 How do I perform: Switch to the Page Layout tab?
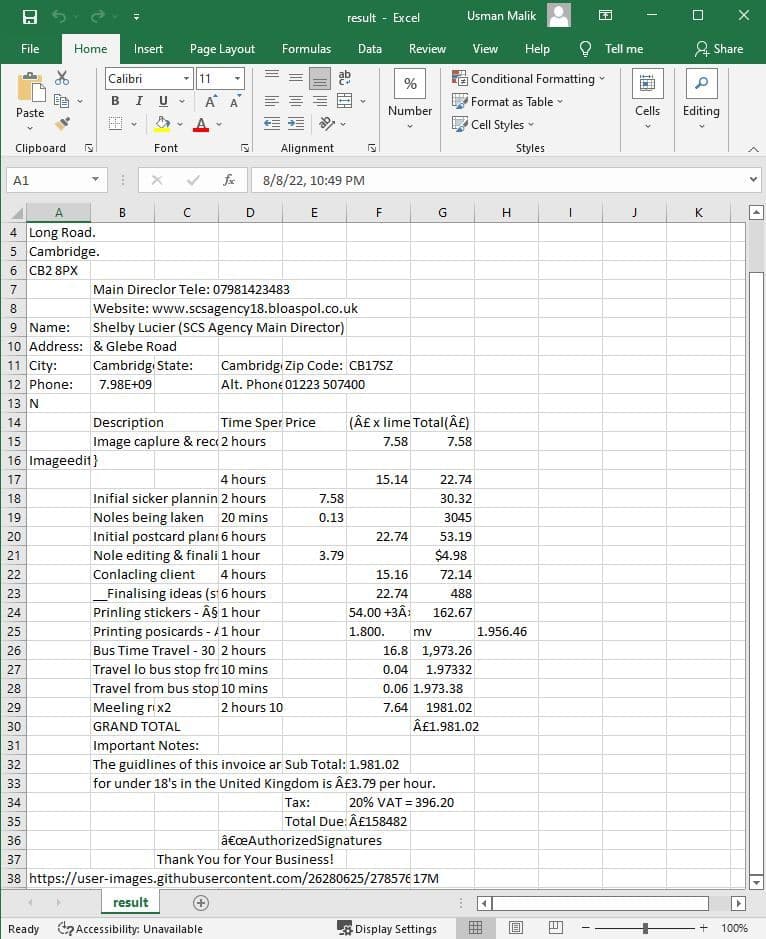[x=222, y=49]
